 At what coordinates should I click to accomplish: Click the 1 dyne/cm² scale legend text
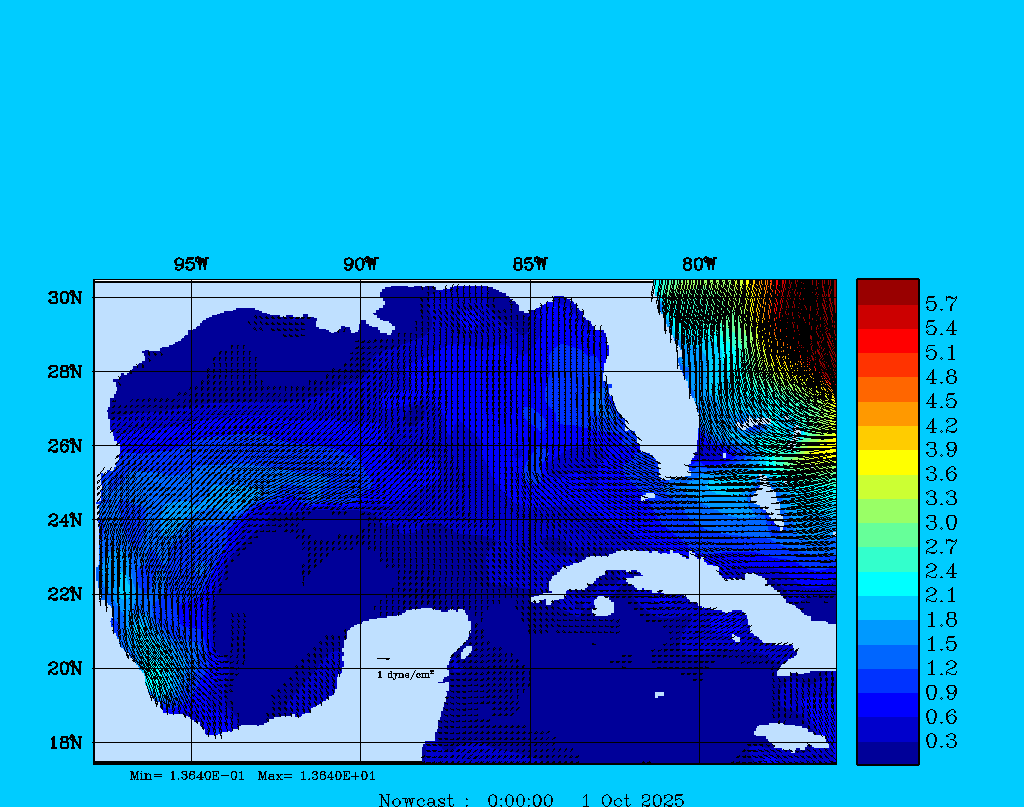405,675
